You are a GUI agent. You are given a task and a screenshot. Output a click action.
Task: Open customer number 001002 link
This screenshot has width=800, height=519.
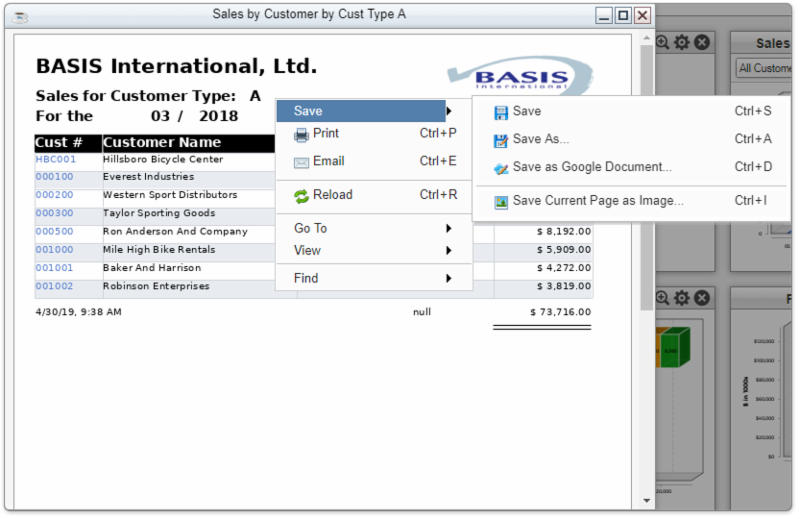[54, 286]
